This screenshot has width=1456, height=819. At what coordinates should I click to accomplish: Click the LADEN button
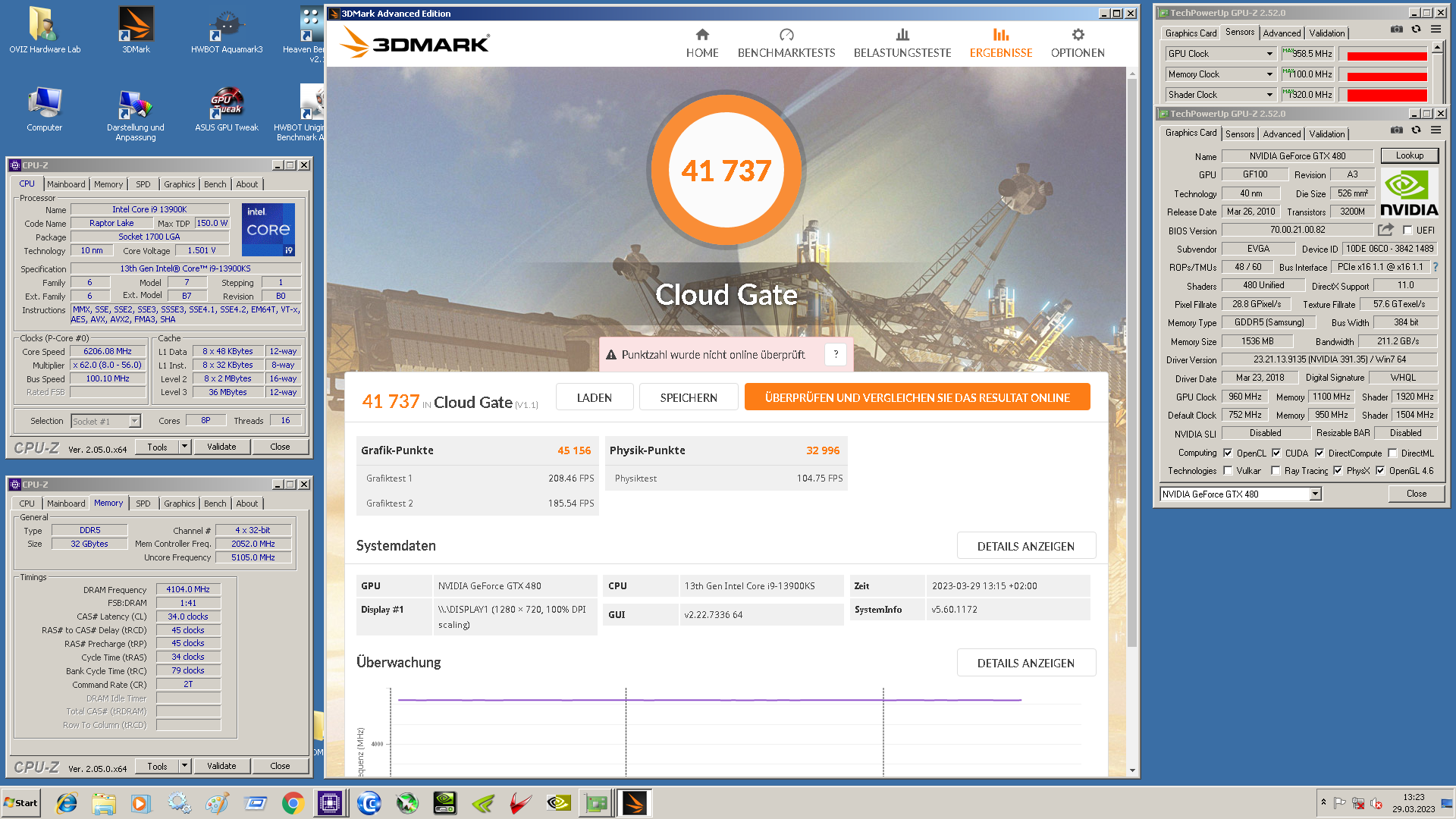point(594,397)
